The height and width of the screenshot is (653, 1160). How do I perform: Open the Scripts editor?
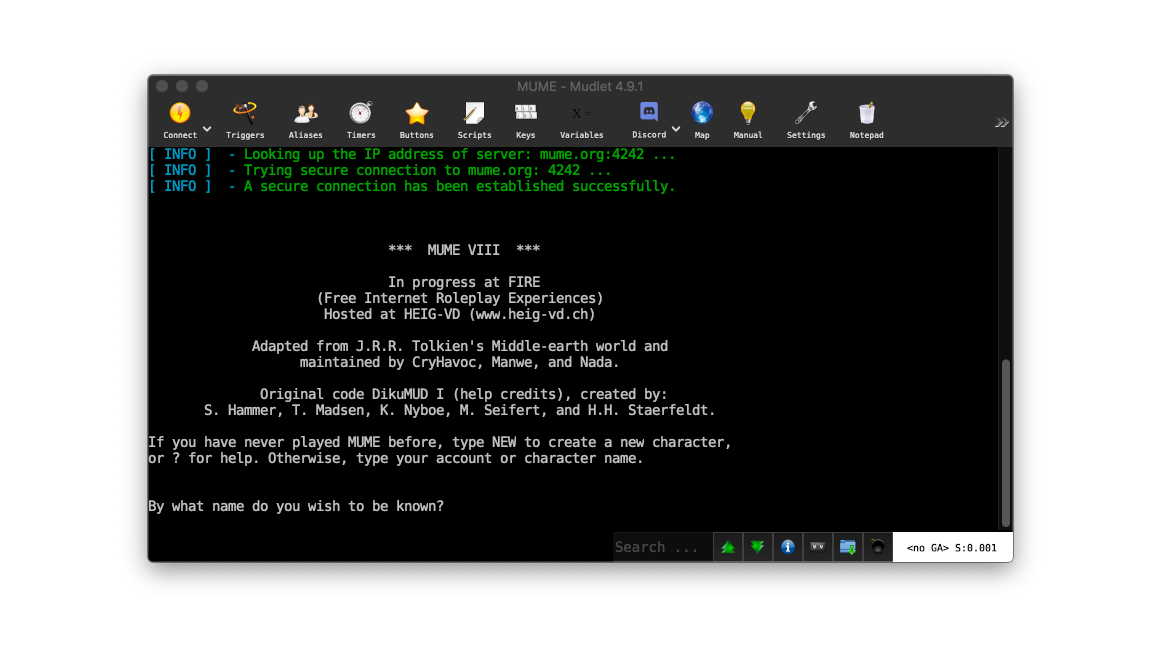474,120
